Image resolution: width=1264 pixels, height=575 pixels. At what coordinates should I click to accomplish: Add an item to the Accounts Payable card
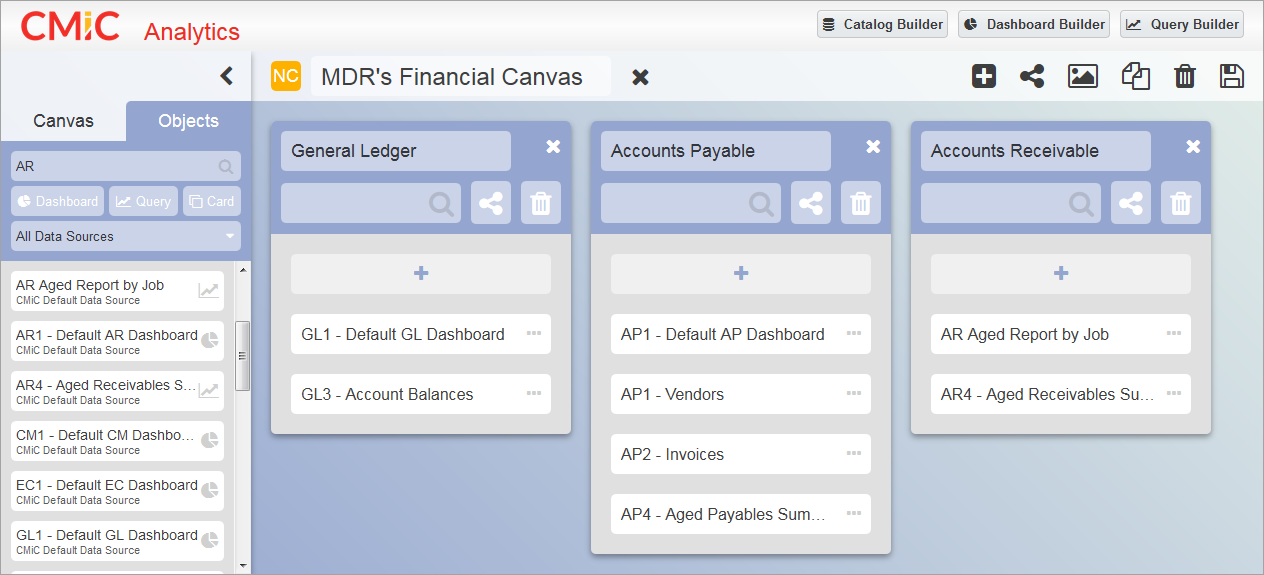tap(741, 273)
